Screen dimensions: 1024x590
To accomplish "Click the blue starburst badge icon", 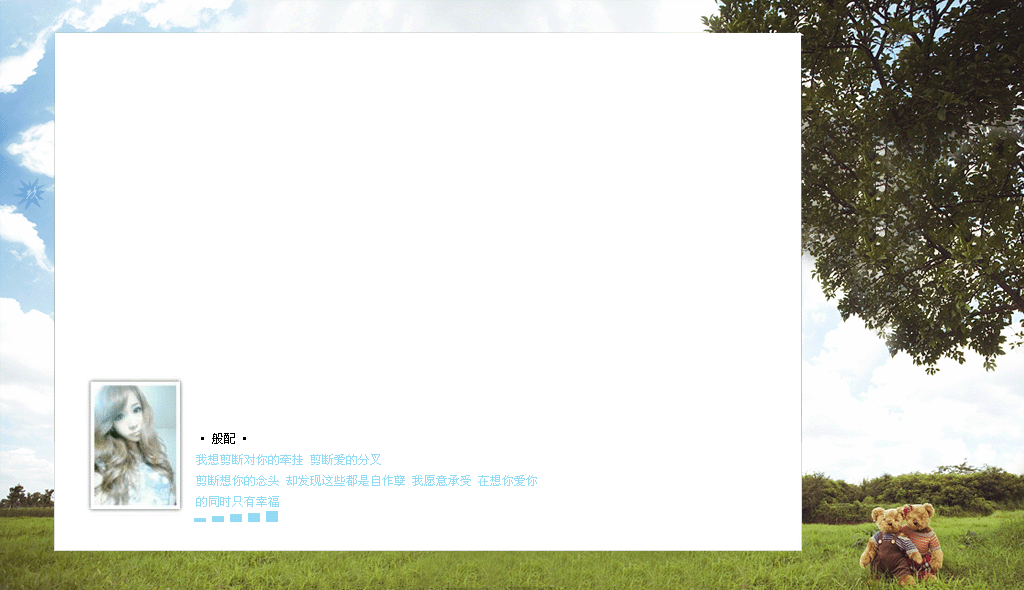I will click(30, 194).
